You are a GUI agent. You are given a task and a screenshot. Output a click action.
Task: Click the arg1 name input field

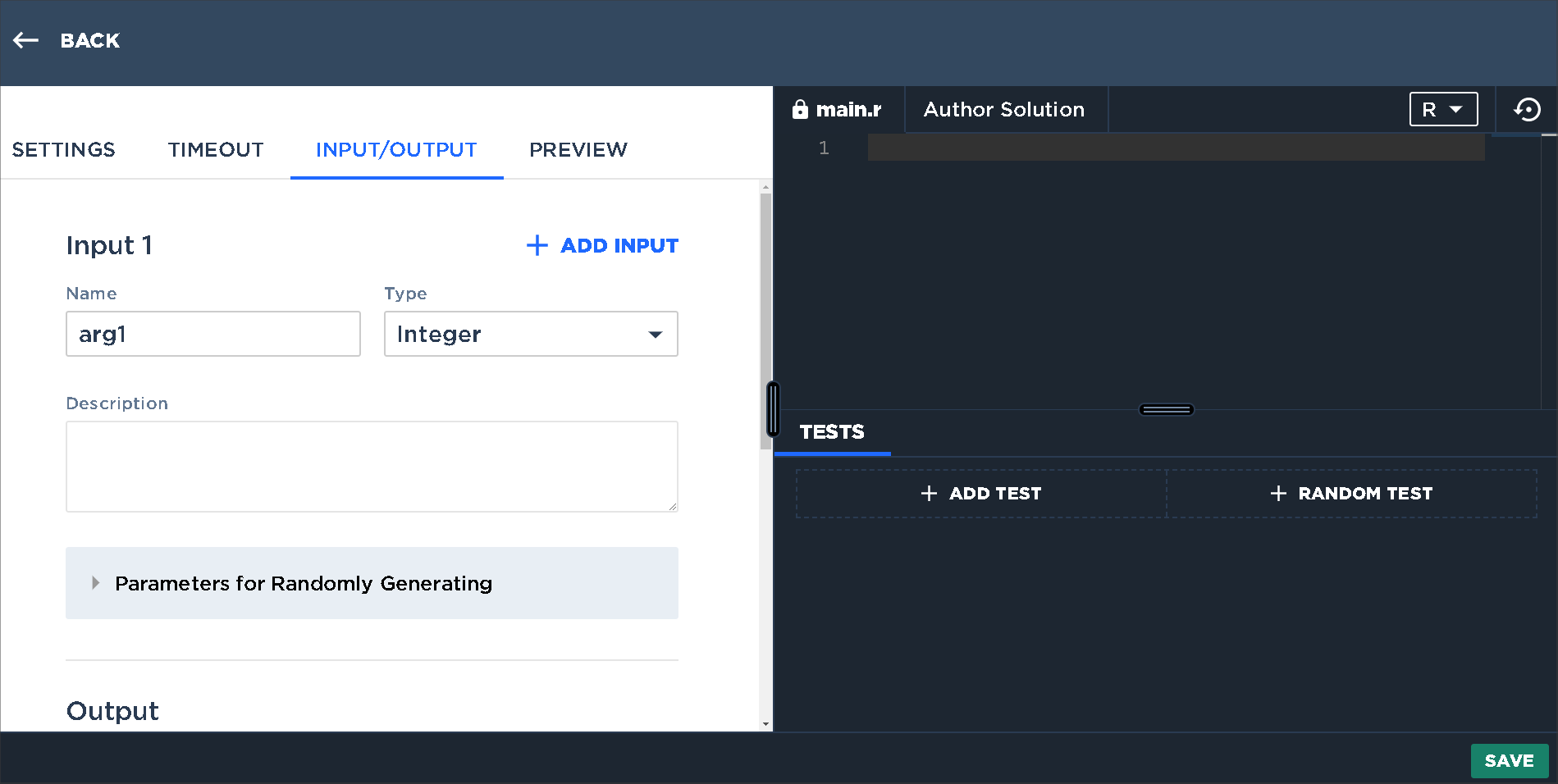pyautogui.click(x=212, y=334)
